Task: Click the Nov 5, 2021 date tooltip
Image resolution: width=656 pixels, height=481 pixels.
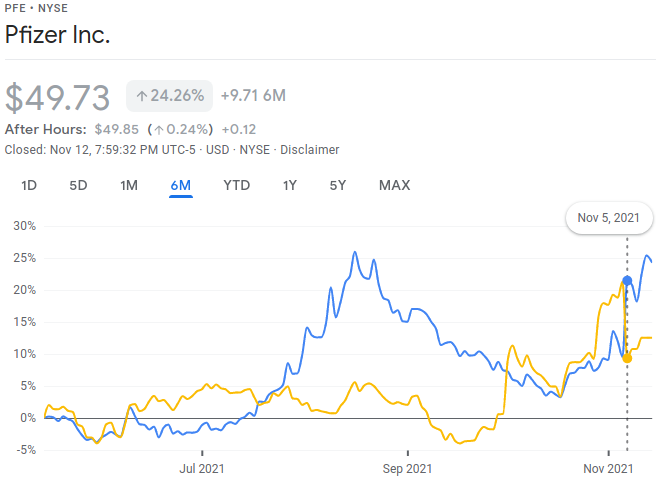Action: (609, 218)
